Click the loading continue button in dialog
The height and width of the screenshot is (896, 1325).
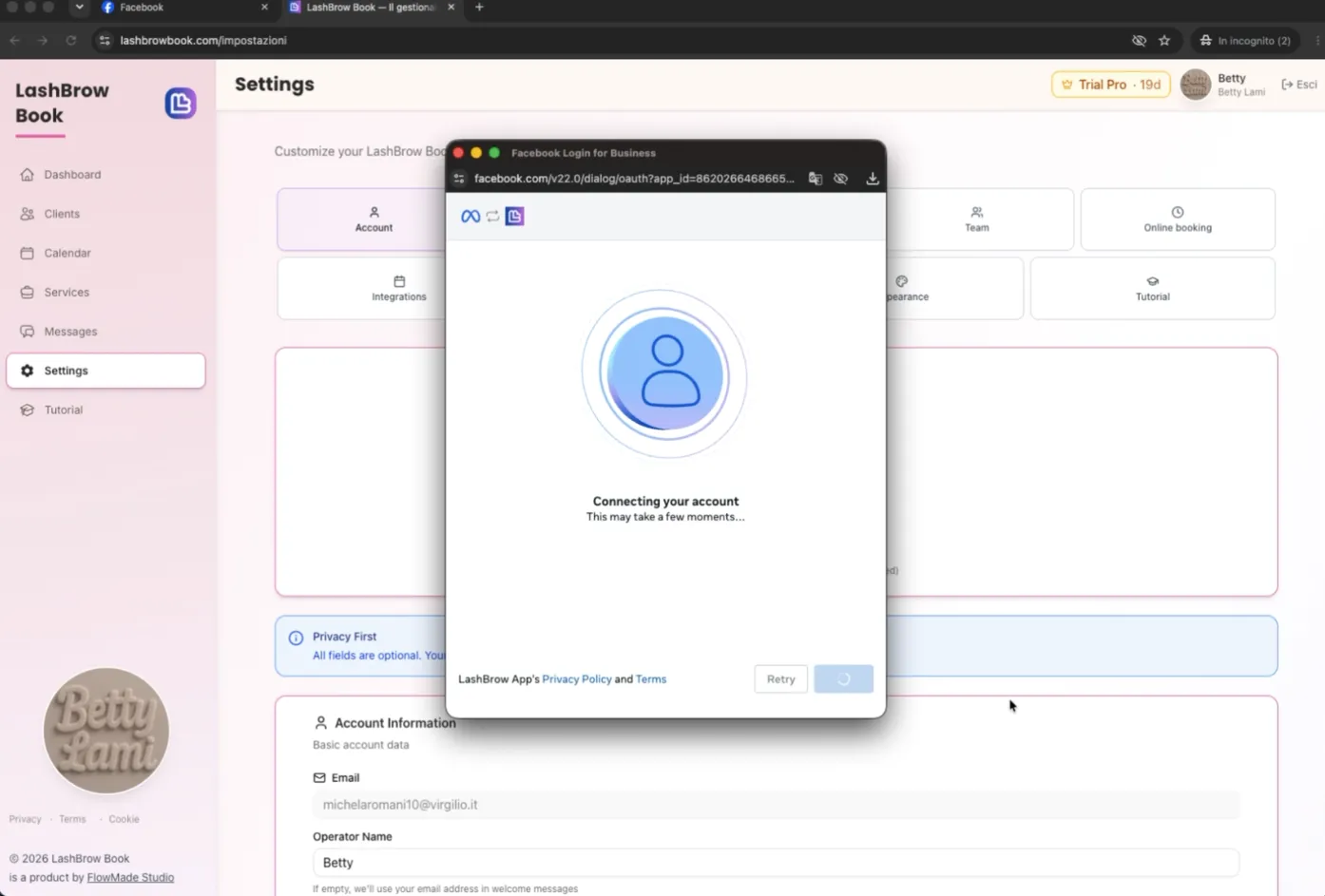[x=843, y=678]
